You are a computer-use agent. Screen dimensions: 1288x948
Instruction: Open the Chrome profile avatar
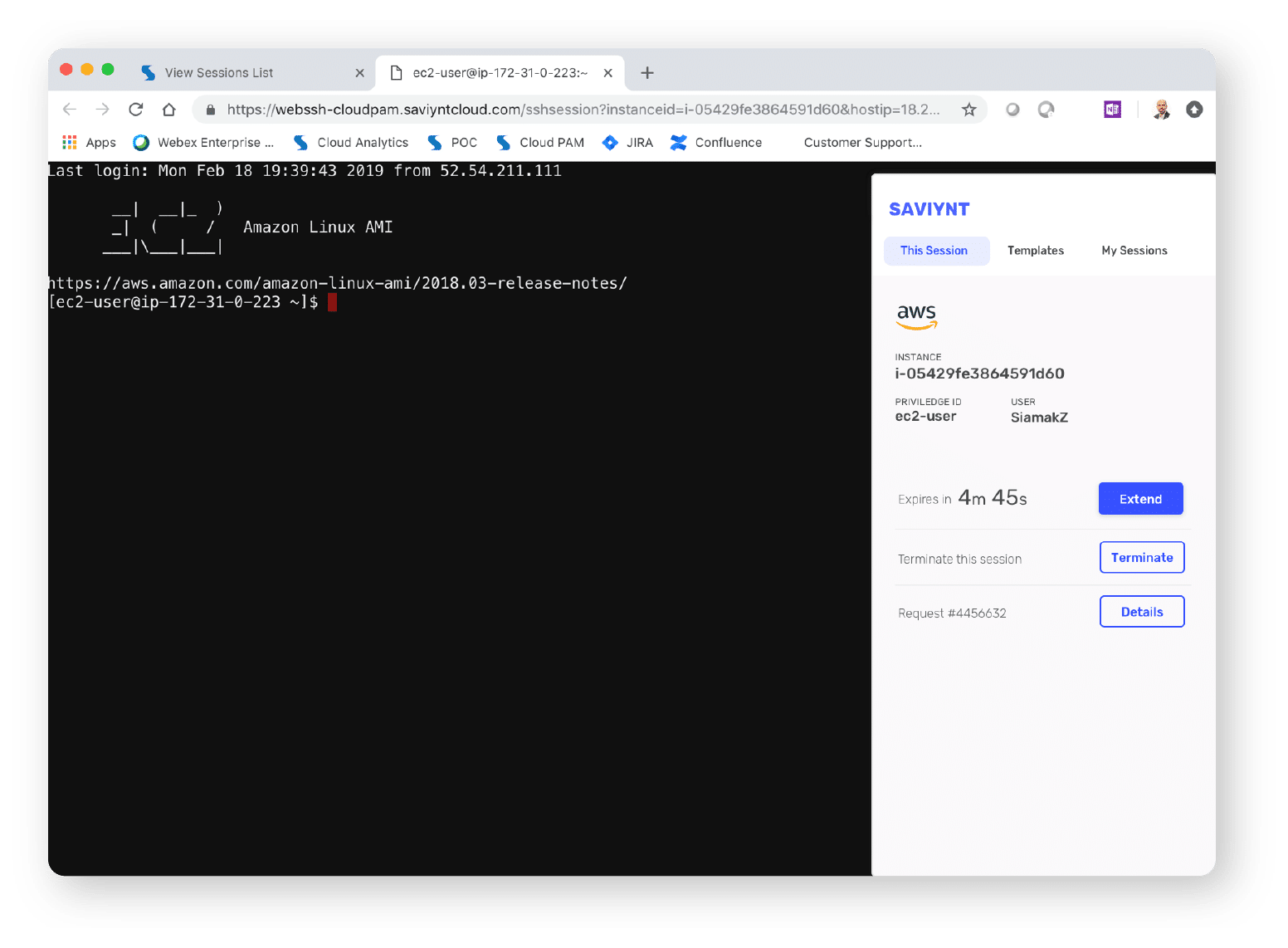(x=1162, y=109)
